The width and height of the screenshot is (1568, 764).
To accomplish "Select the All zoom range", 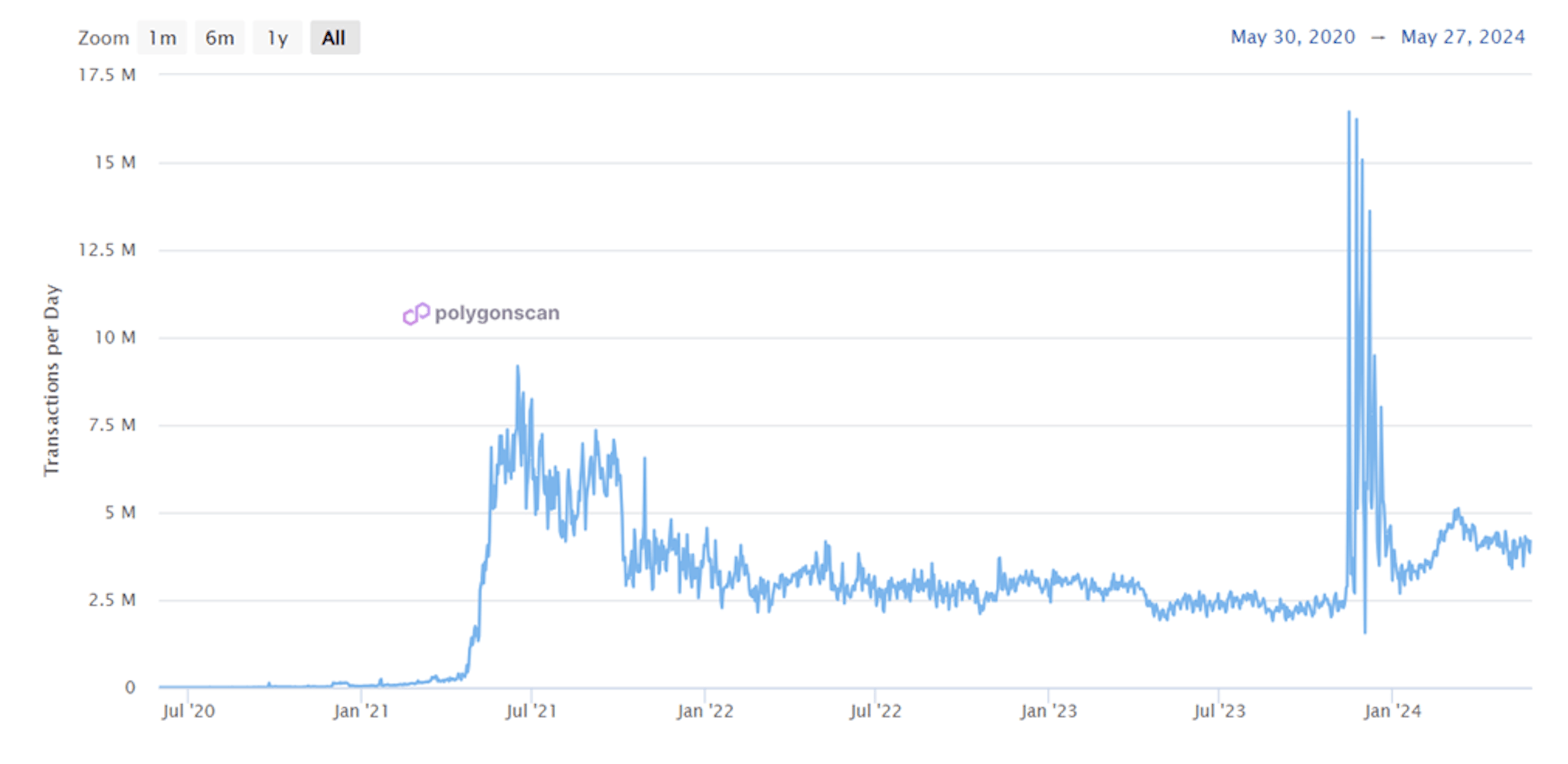I will click(335, 38).
